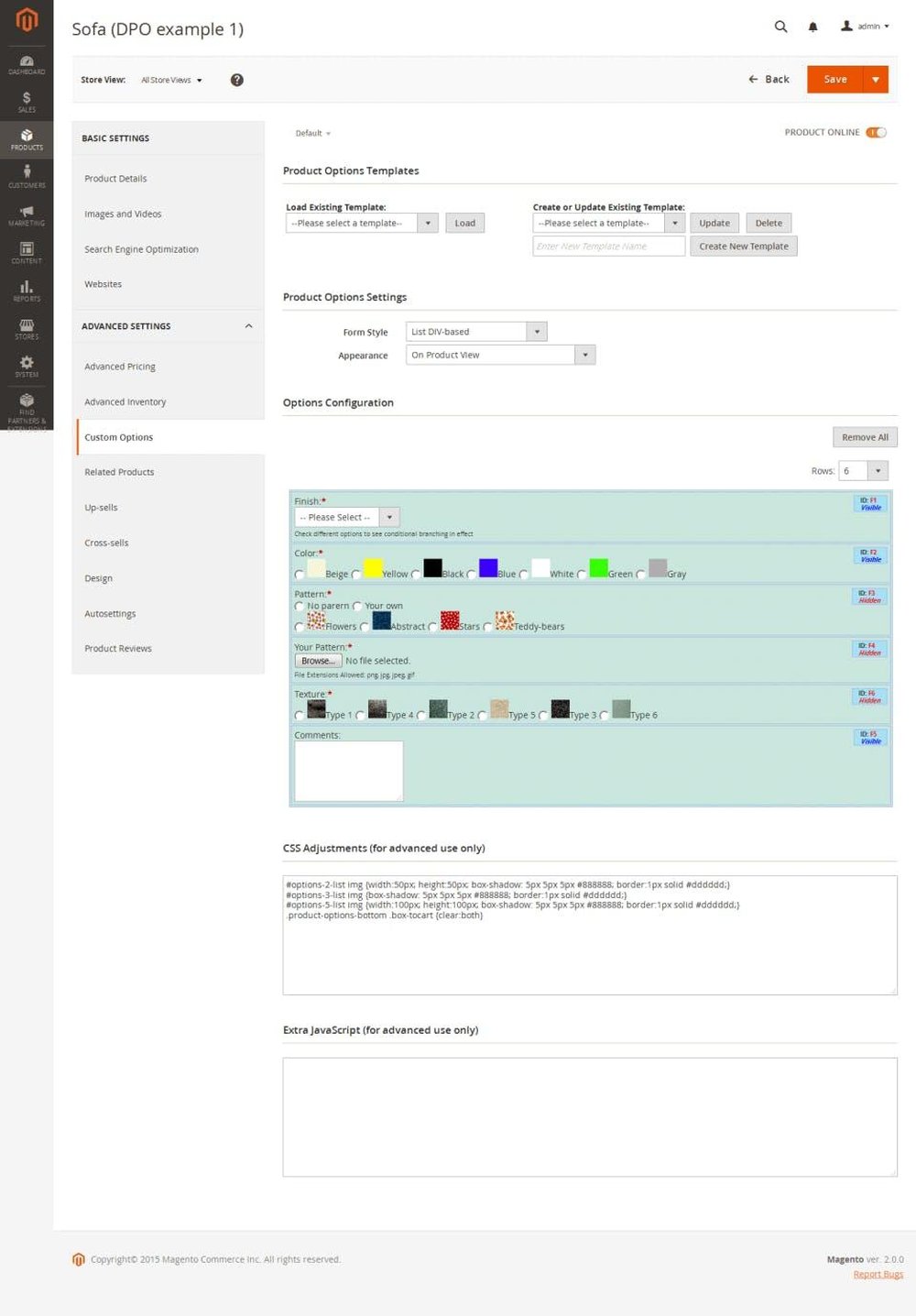Click the Extra JavaScript text area
This screenshot has height=1316, width=916.
click(590, 1117)
